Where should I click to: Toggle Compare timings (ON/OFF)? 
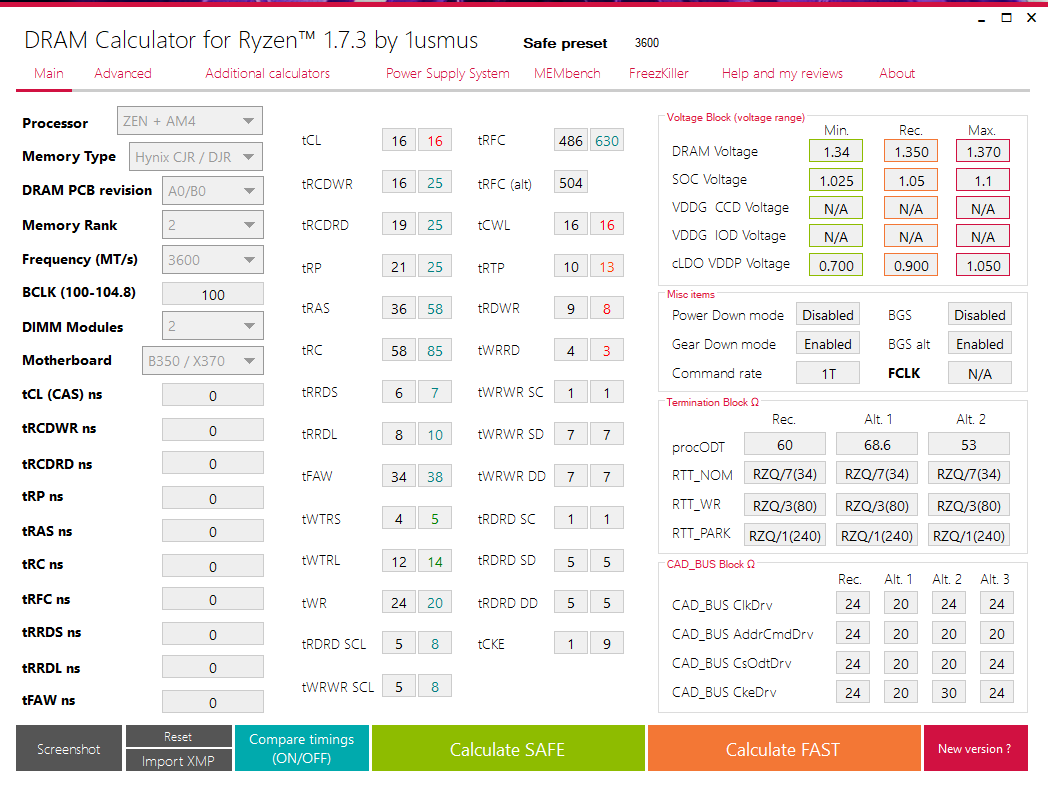click(x=301, y=748)
